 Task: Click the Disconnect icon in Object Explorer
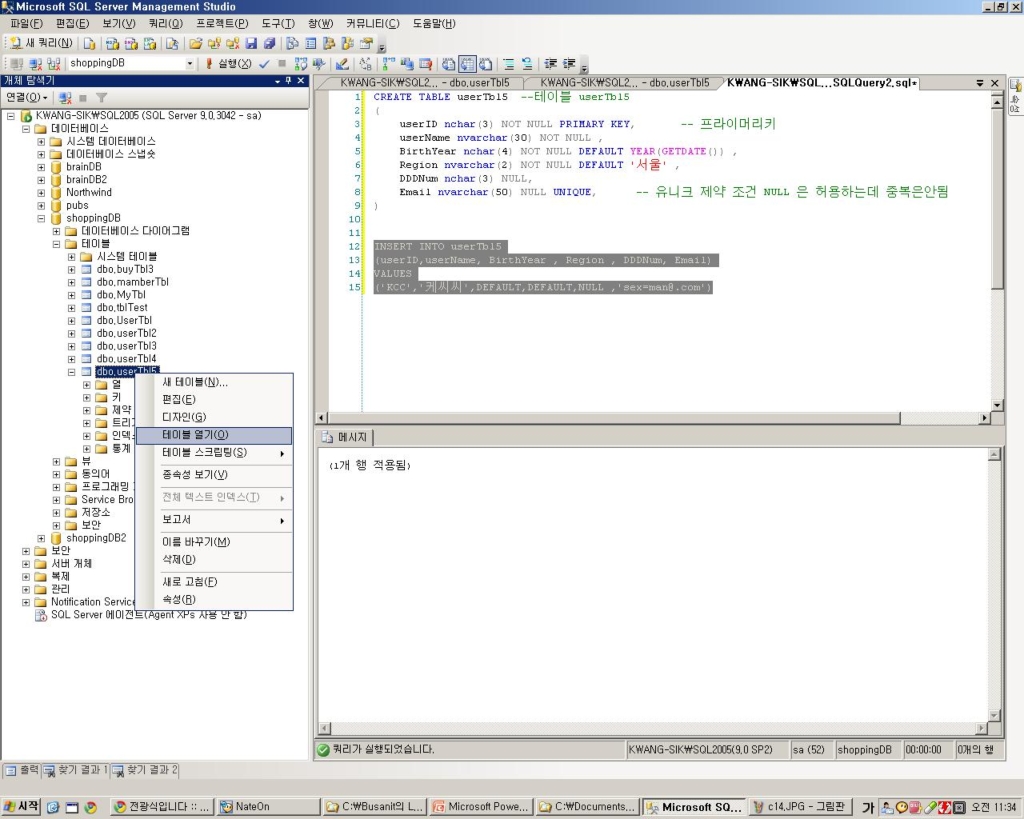coord(65,98)
